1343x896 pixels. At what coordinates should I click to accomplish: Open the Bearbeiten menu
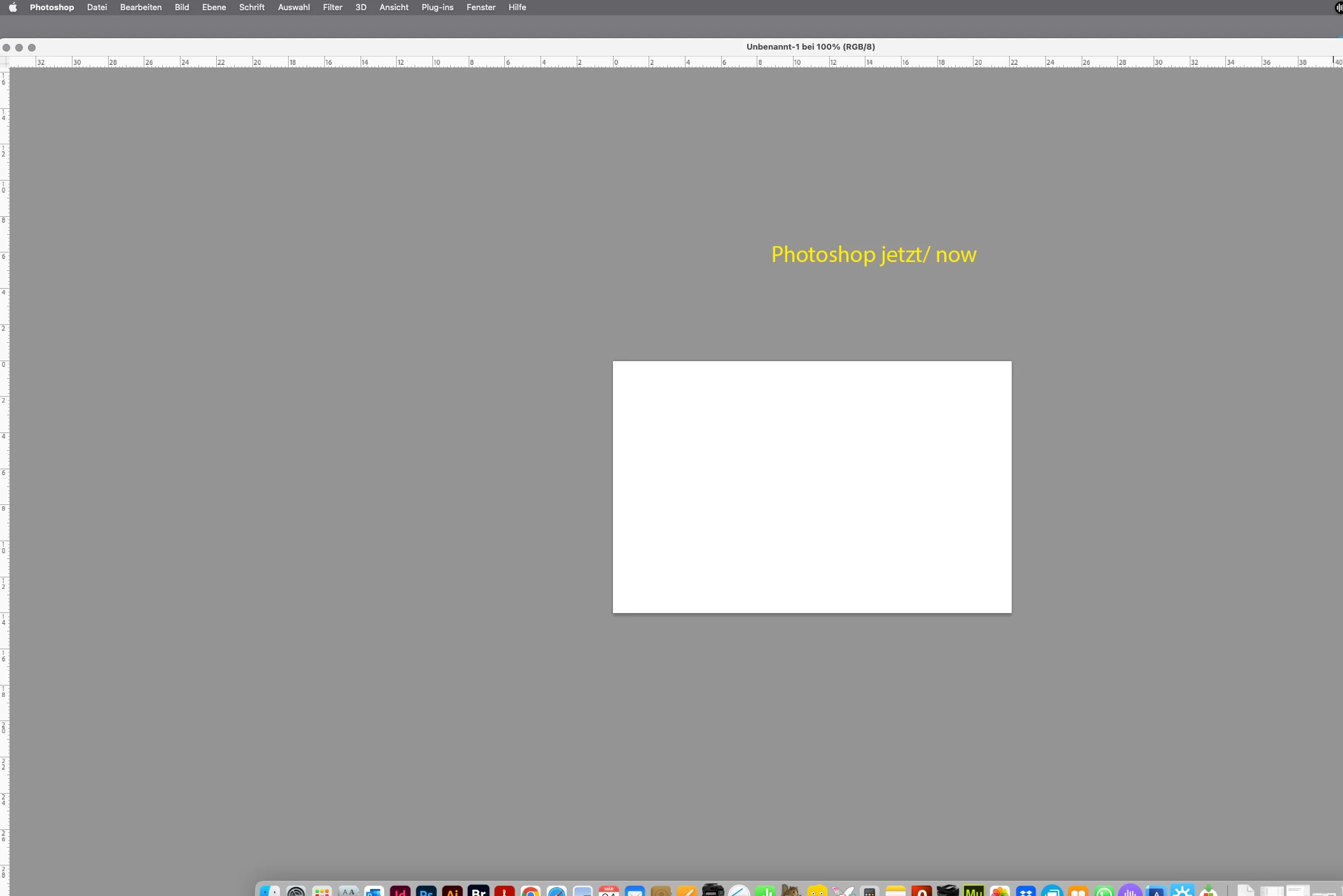point(141,8)
